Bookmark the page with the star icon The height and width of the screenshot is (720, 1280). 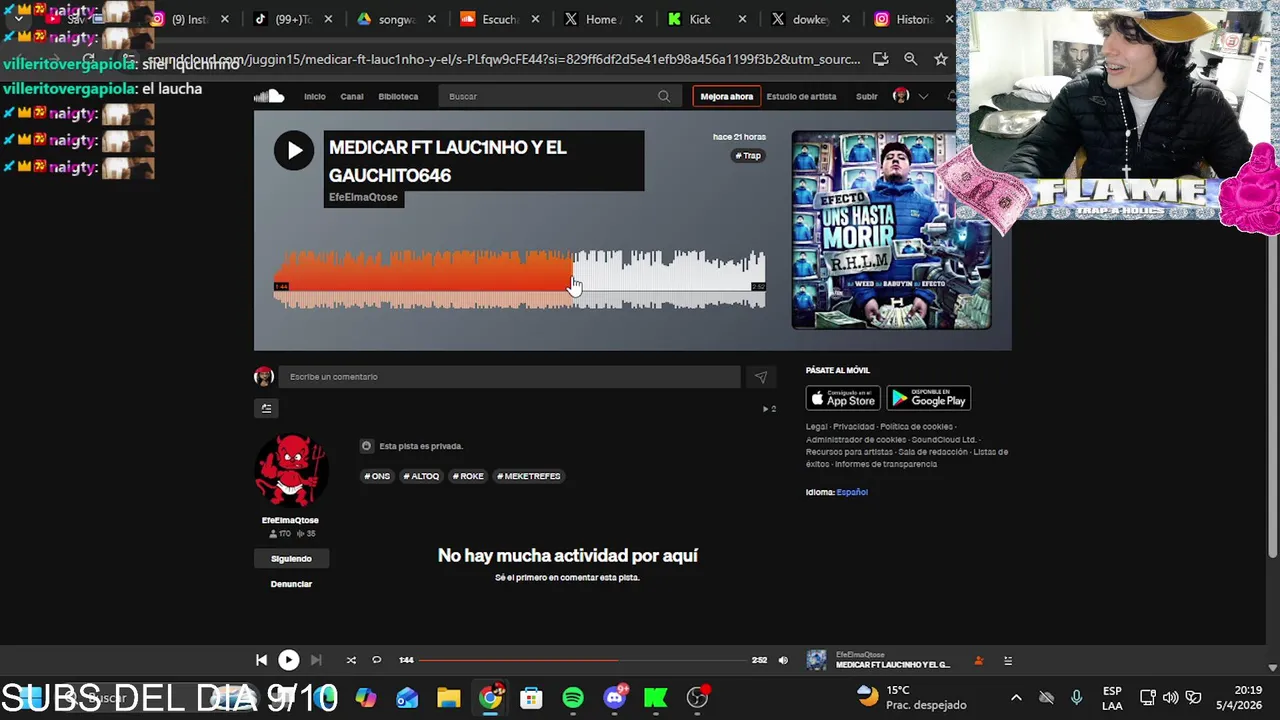[941, 59]
